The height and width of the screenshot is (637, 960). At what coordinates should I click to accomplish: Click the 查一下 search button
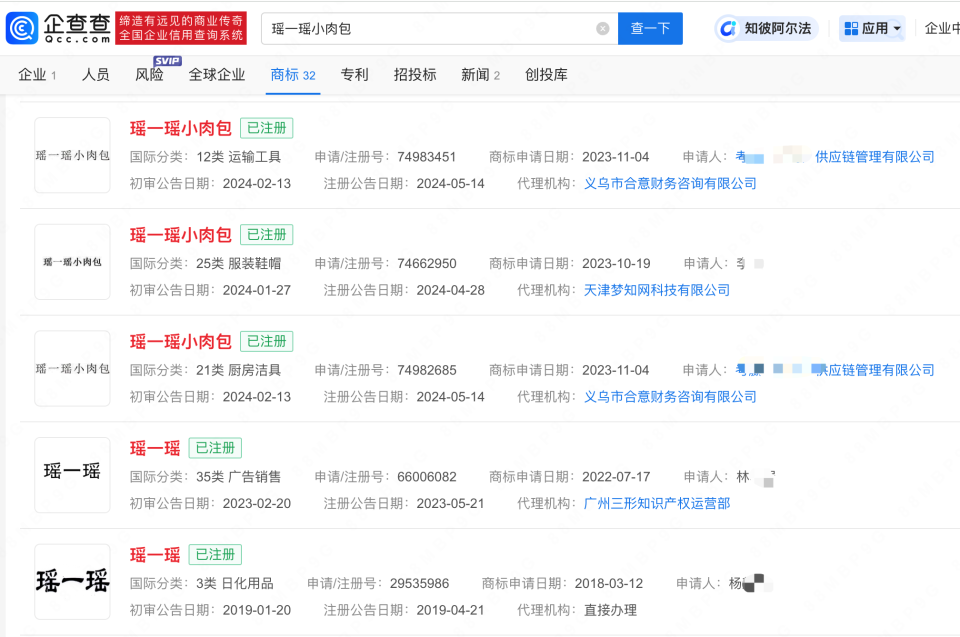(x=650, y=28)
